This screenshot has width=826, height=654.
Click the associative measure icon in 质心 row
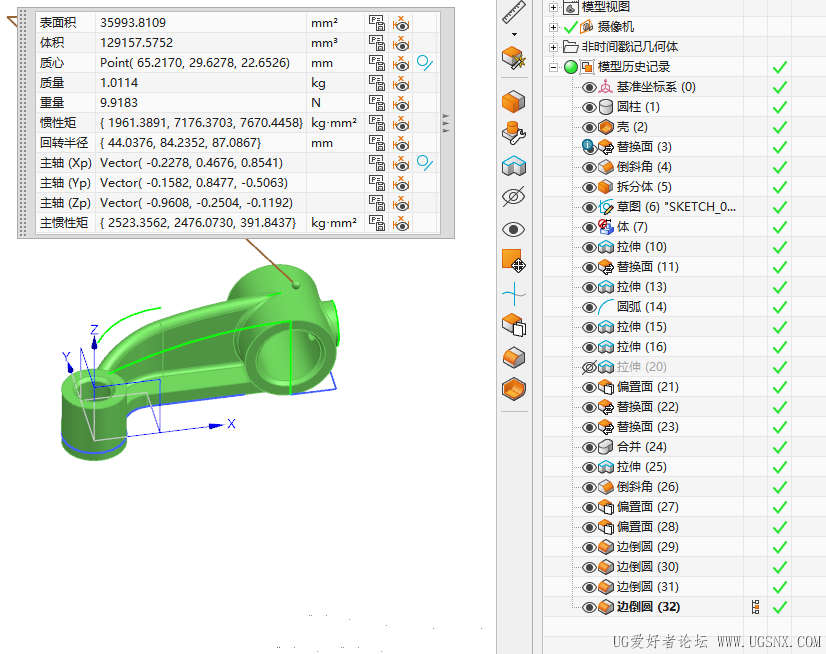point(425,62)
